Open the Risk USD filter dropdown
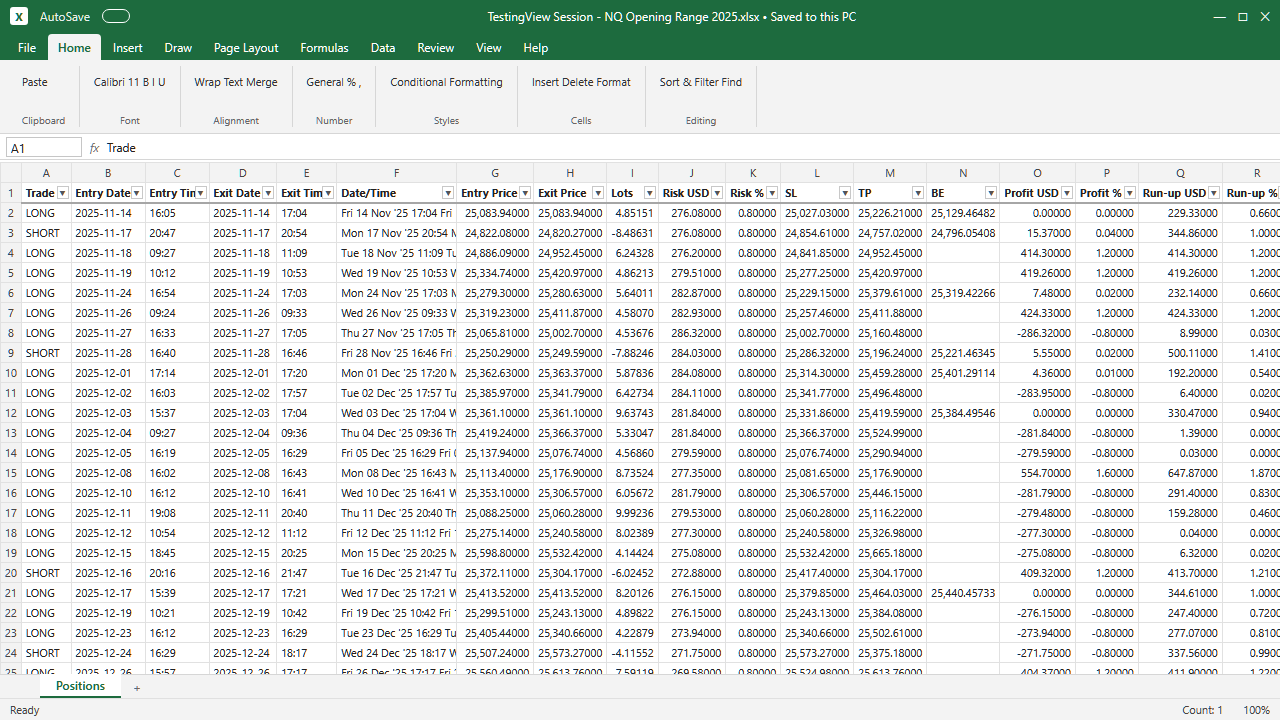 717,193
